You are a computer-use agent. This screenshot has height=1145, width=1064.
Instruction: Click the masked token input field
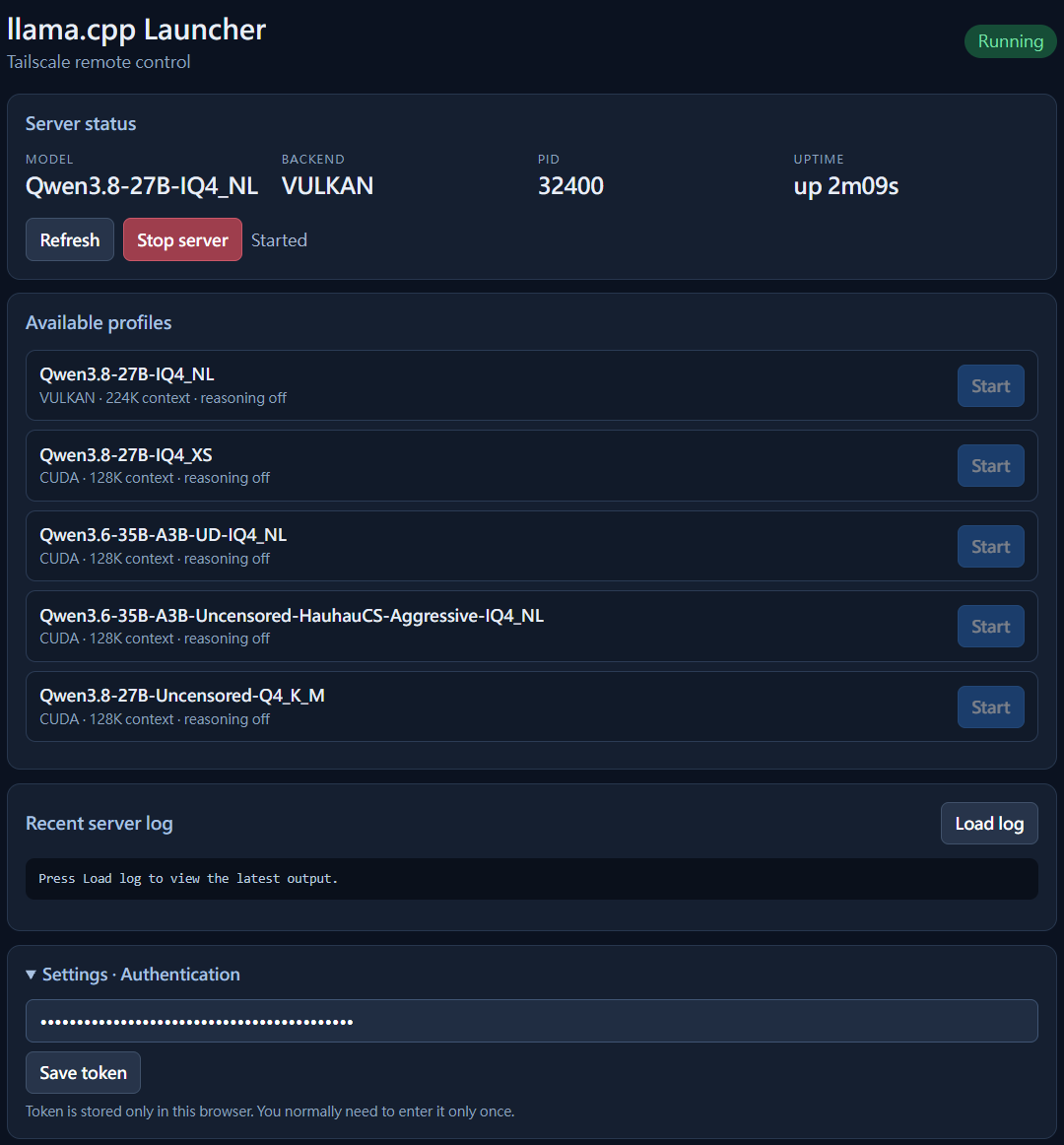[x=532, y=1021]
